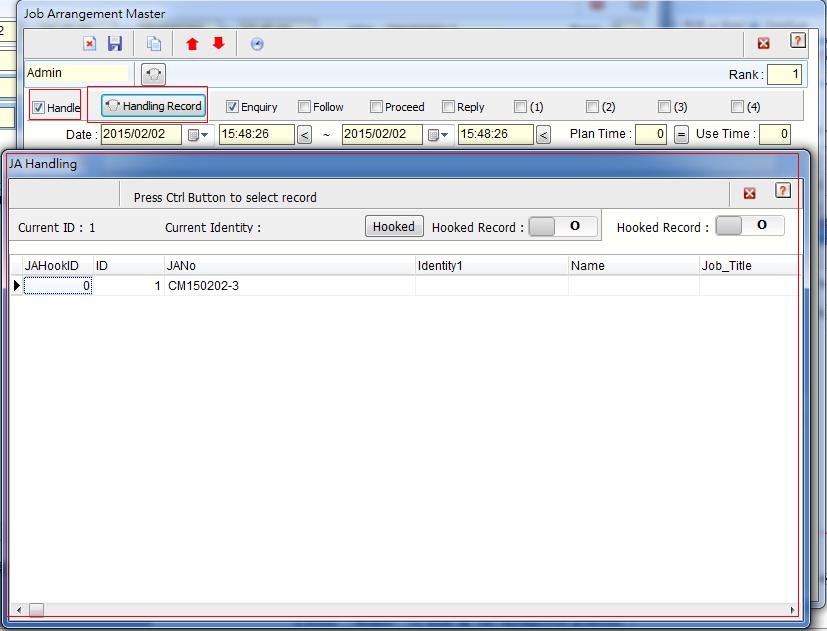Open the end date calendar dropdown
This screenshot has width=827, height=631.
[438, 135]
